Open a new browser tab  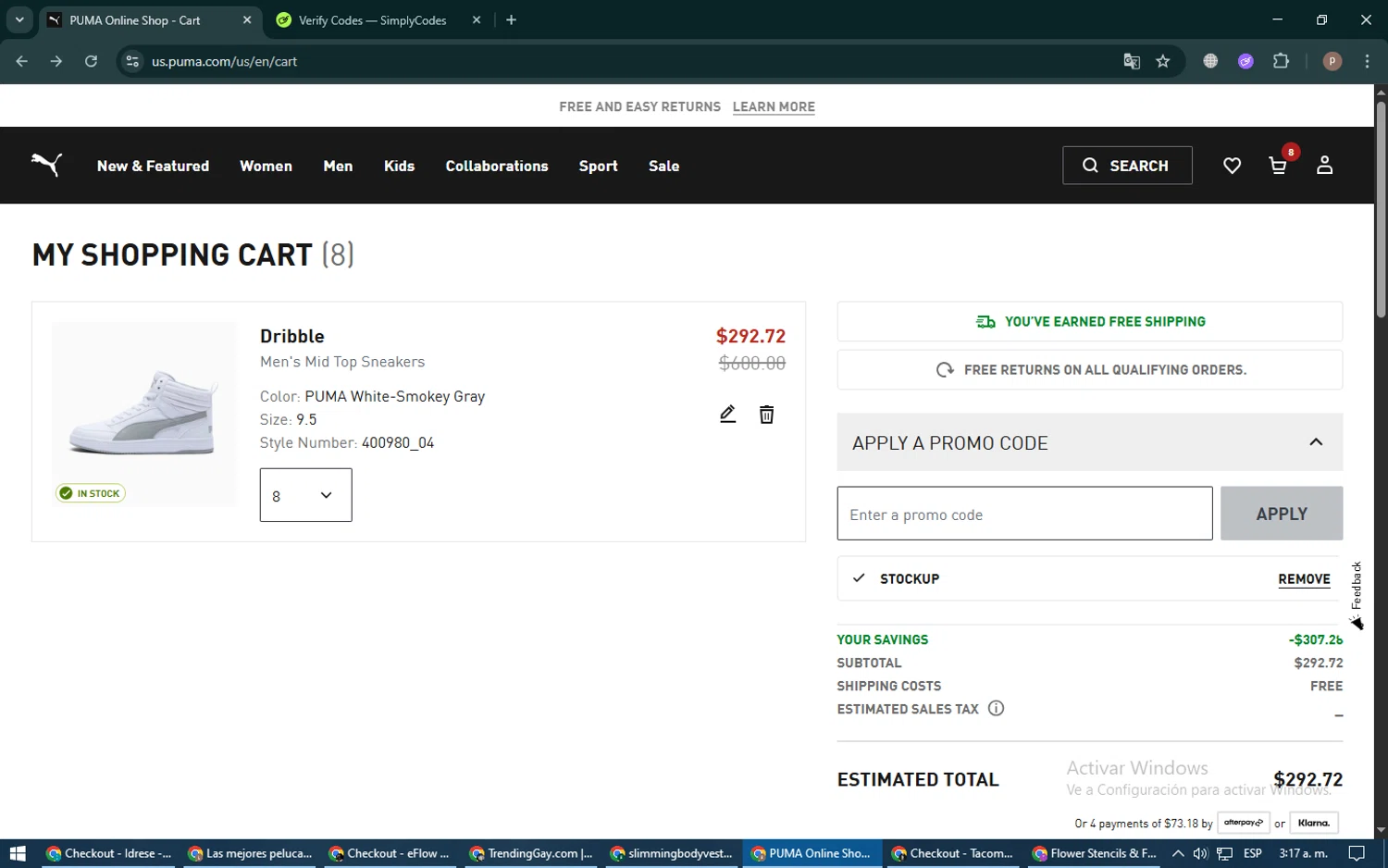coord(511,19)
